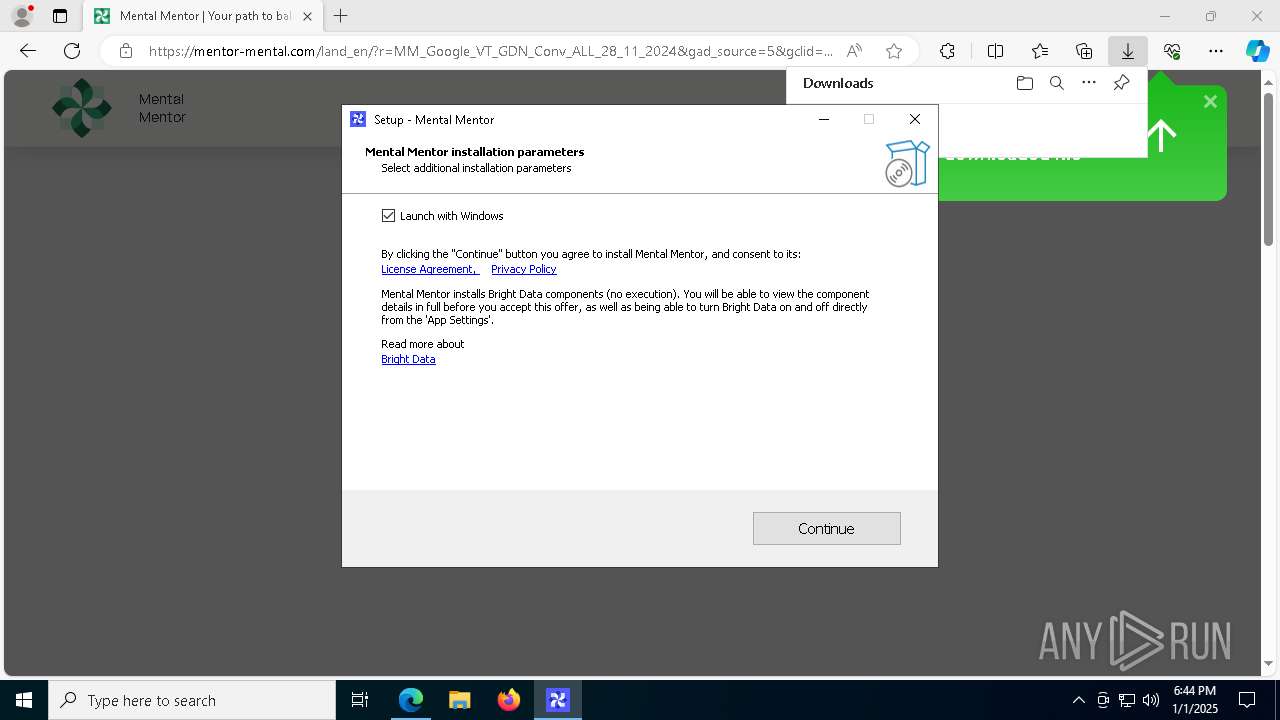Toggle the Launch with Windows checkbox
Screen dimensions: 1280x720
pyautogui.click(x=389, y=216)
